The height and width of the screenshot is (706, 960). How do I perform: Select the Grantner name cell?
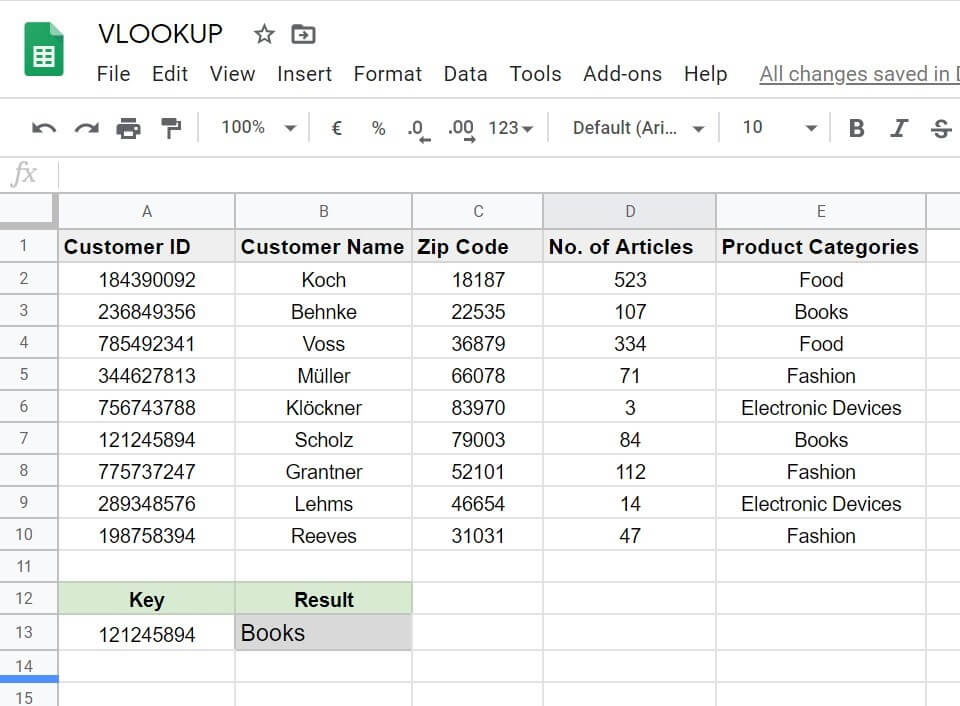point(324,471)
